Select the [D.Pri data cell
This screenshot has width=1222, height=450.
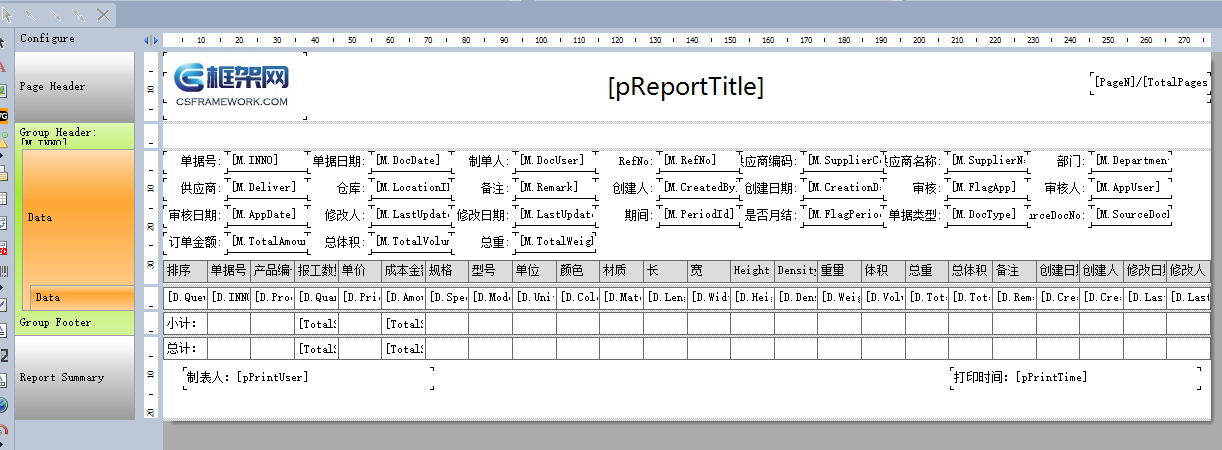(360, 297)
